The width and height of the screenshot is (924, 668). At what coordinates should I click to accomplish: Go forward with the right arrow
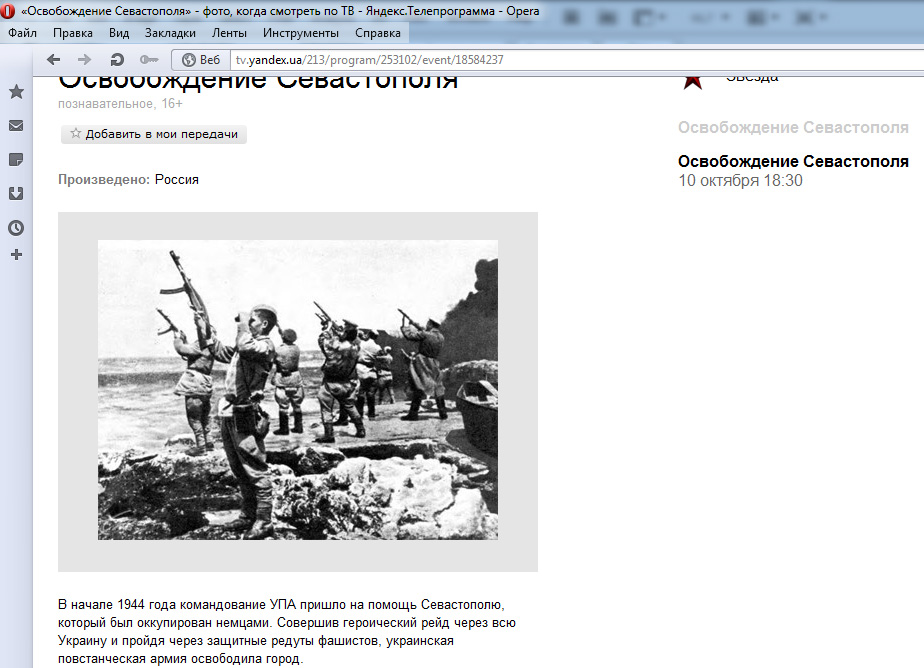click(85, 59)
